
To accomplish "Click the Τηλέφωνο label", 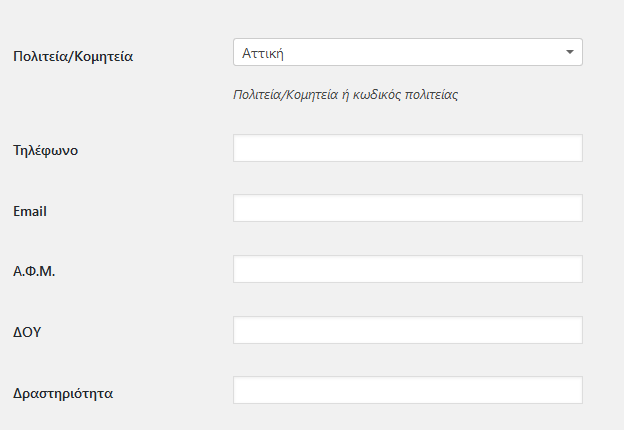I will point(46,151).
